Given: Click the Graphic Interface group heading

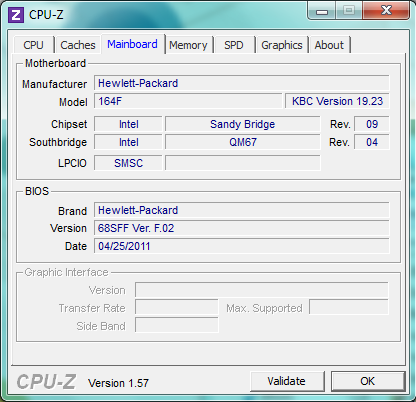Looking at the screenshot, I should 66,272.
